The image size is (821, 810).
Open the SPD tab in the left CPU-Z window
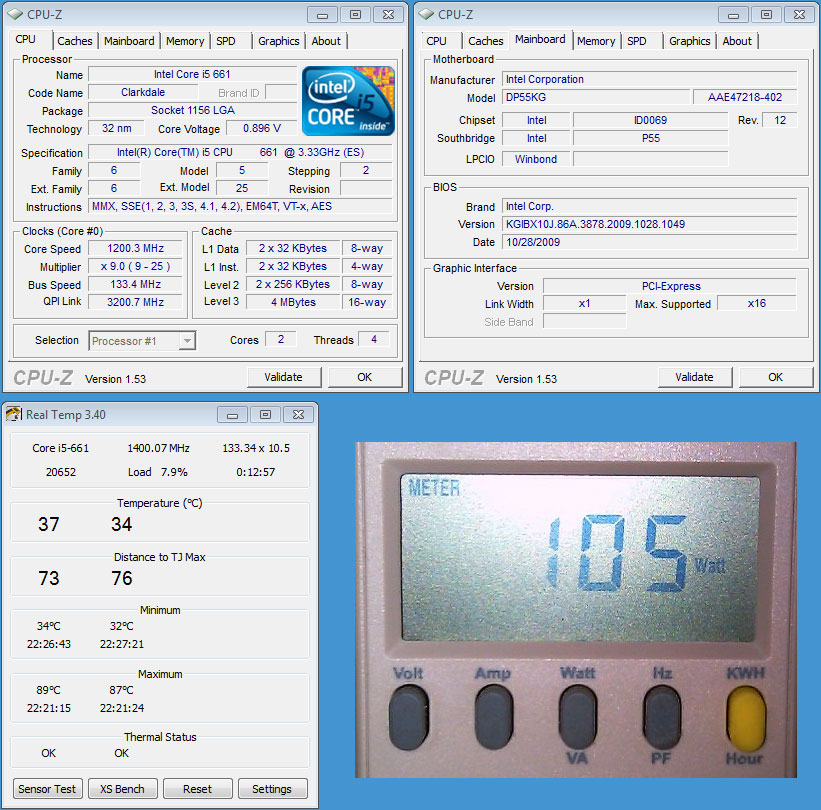tap(226, 41)
